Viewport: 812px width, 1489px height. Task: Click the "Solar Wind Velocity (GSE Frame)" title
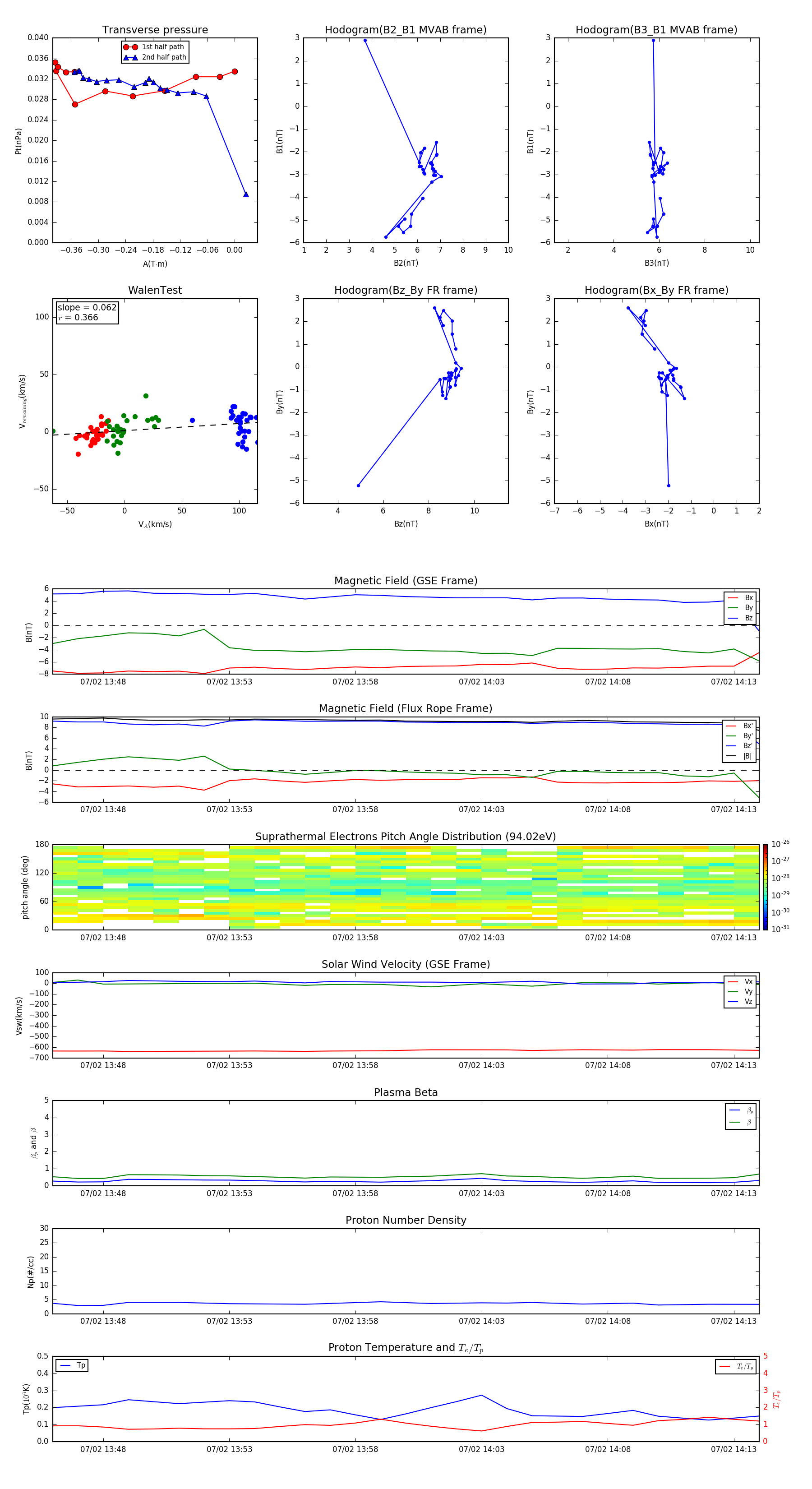click(x=406, y=964)
